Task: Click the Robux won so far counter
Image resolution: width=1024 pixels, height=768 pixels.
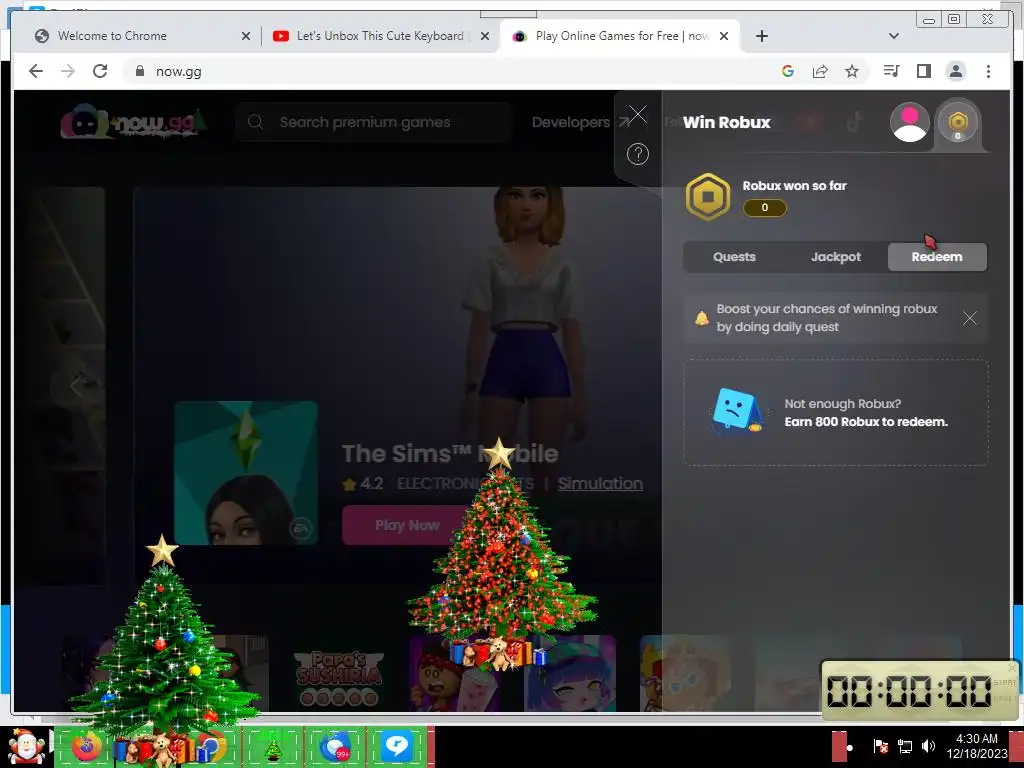Action: point(765,208)
